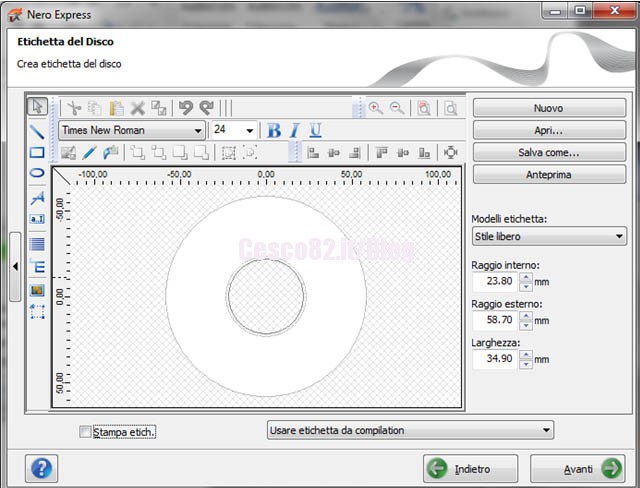Go back with the Indietro button

[x=470, y=469]
